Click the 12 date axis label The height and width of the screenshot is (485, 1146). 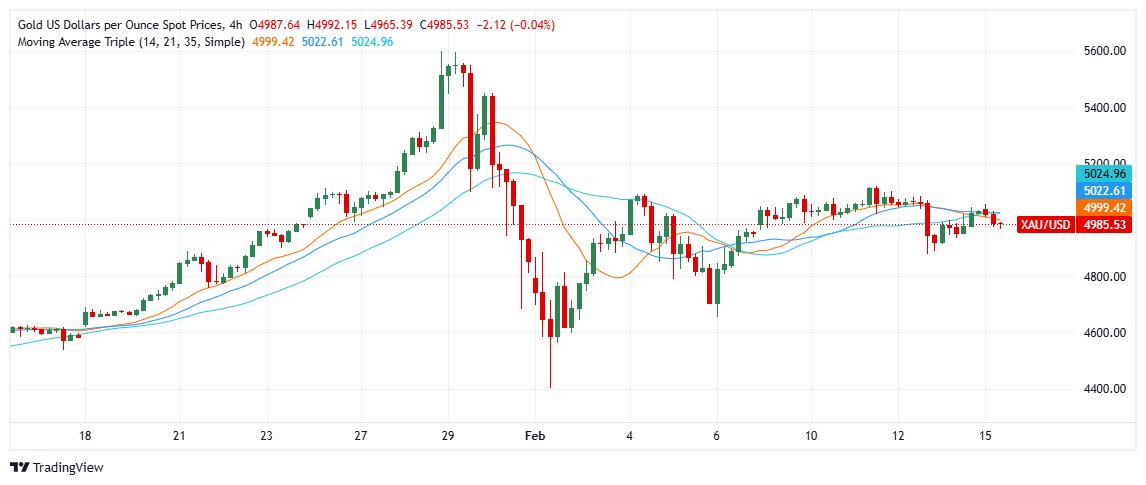click(898, 436)
